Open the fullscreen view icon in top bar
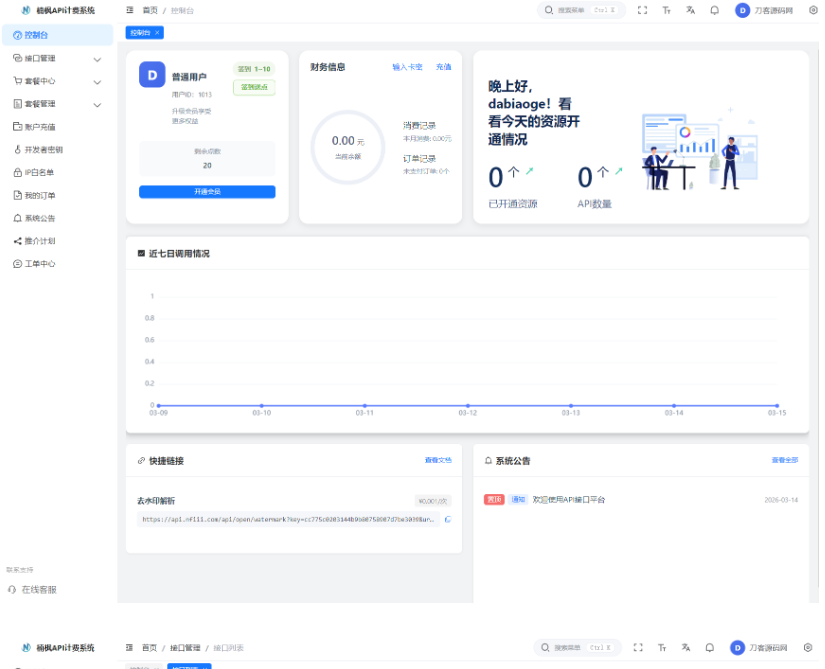The height and width of the screenshot is (669, 825). point(643,9)
